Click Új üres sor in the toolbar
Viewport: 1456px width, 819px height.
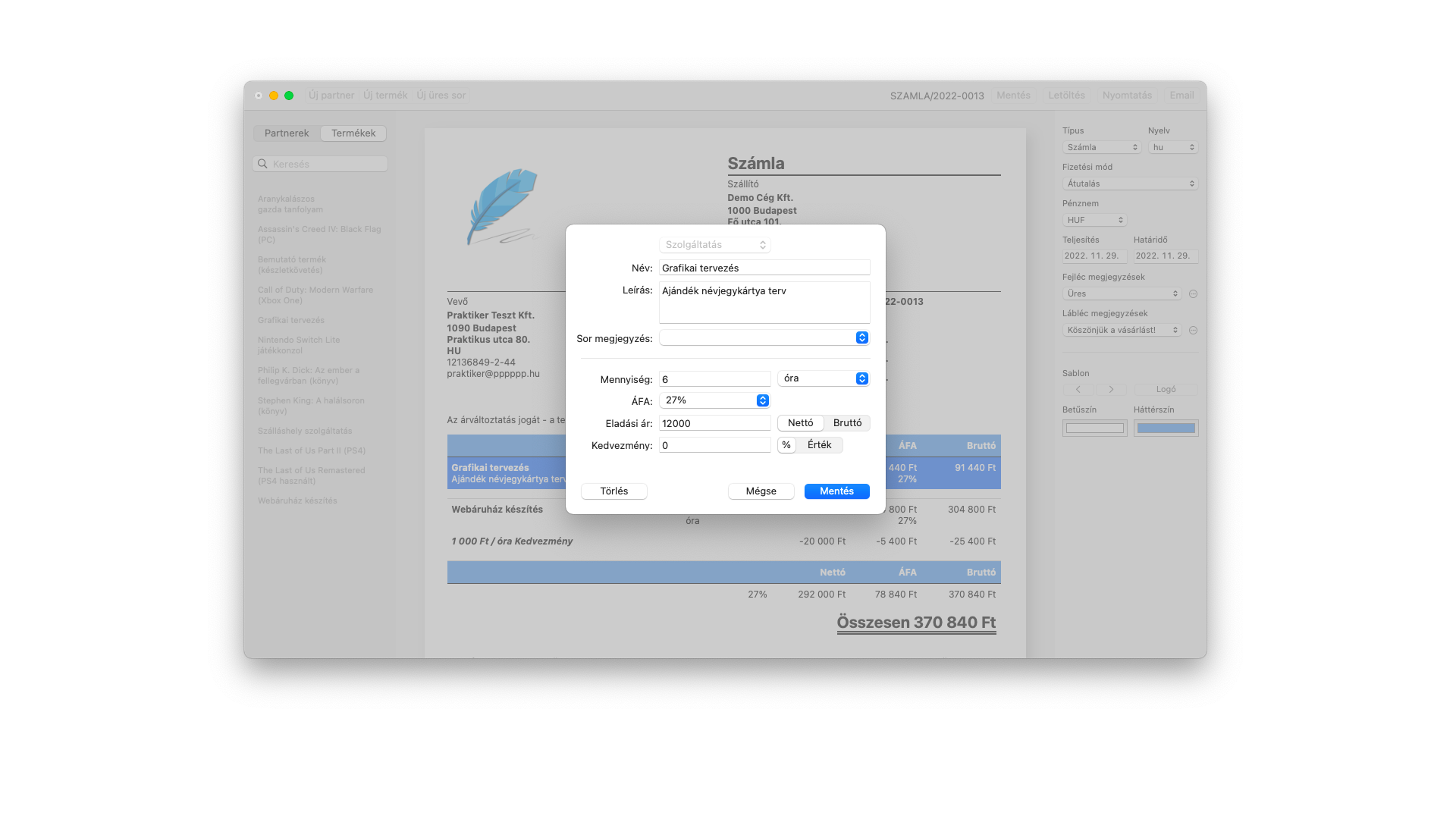(x=441, y=95)
